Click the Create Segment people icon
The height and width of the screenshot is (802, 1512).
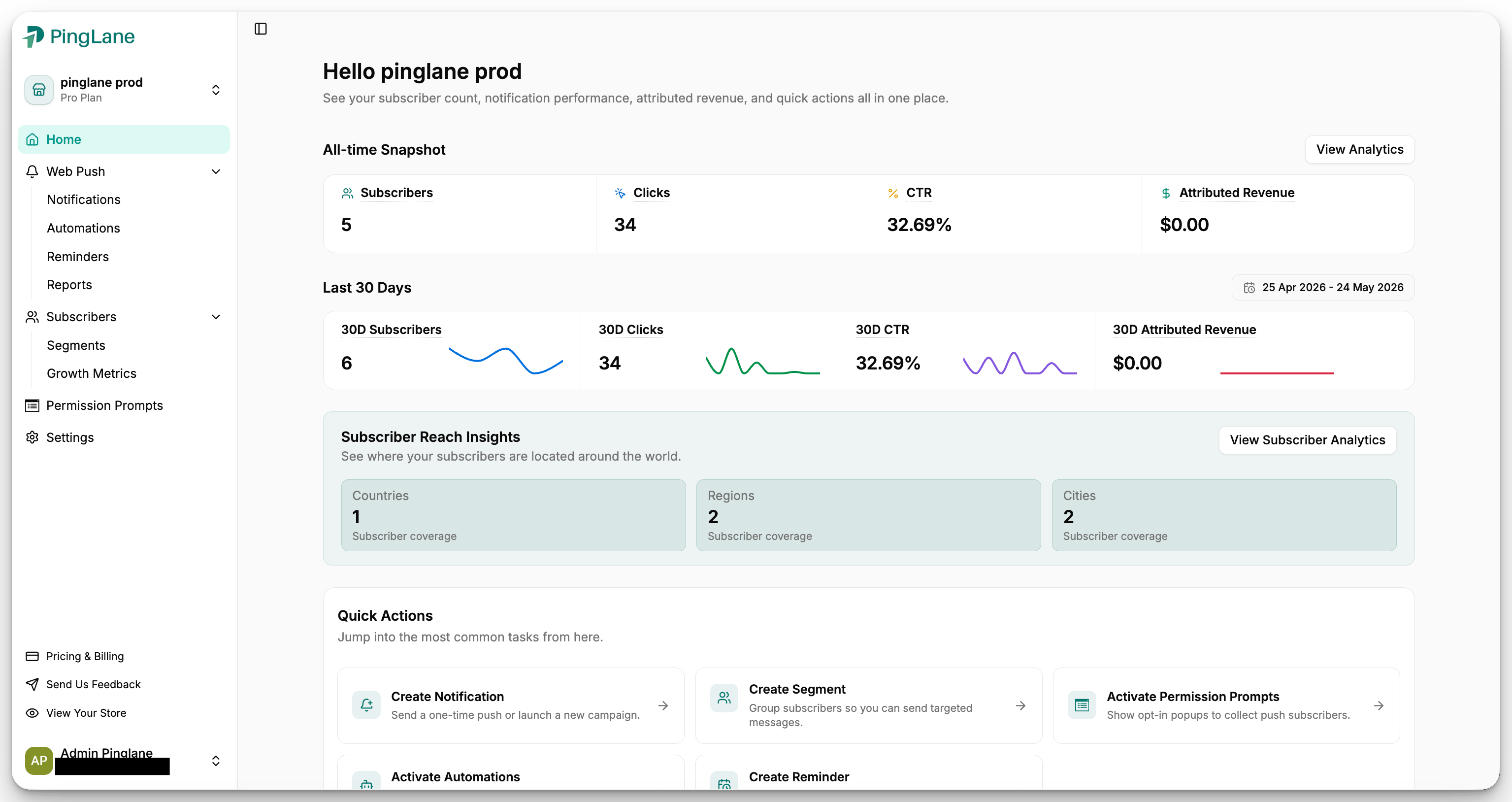point(724,698)
